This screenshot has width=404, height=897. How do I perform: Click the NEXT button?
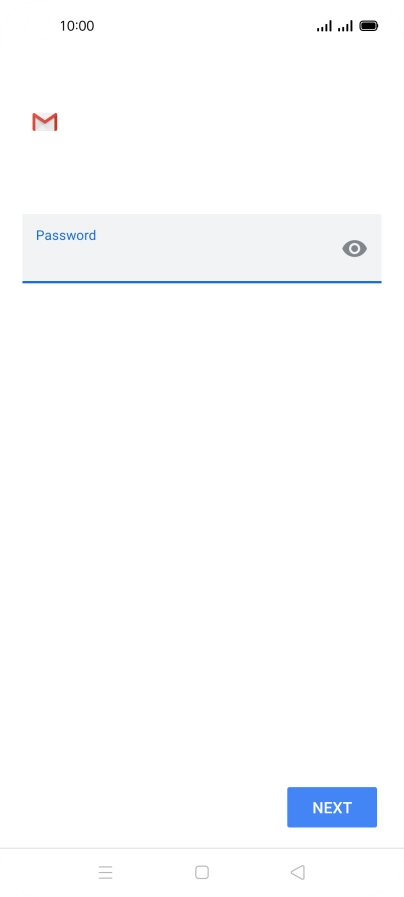click(332, 807)
